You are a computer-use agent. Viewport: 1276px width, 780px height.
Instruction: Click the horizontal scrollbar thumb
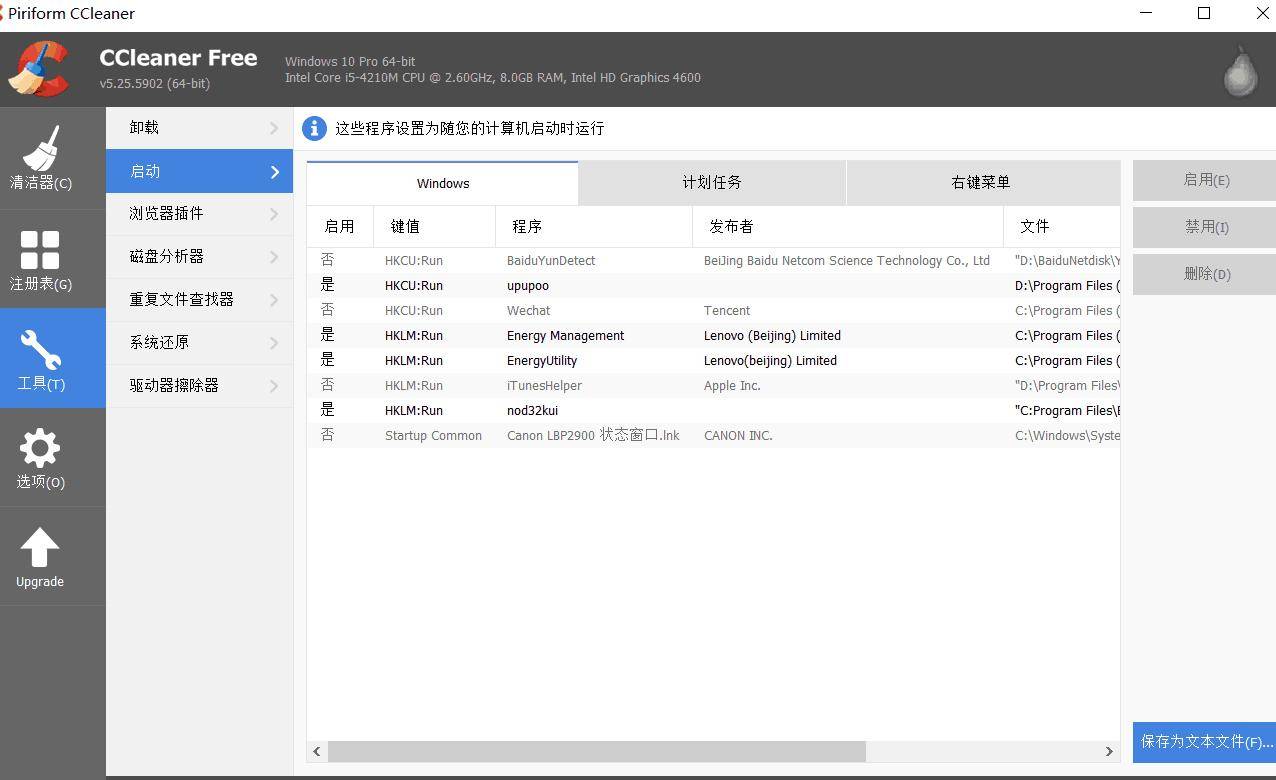coord(597,751)
